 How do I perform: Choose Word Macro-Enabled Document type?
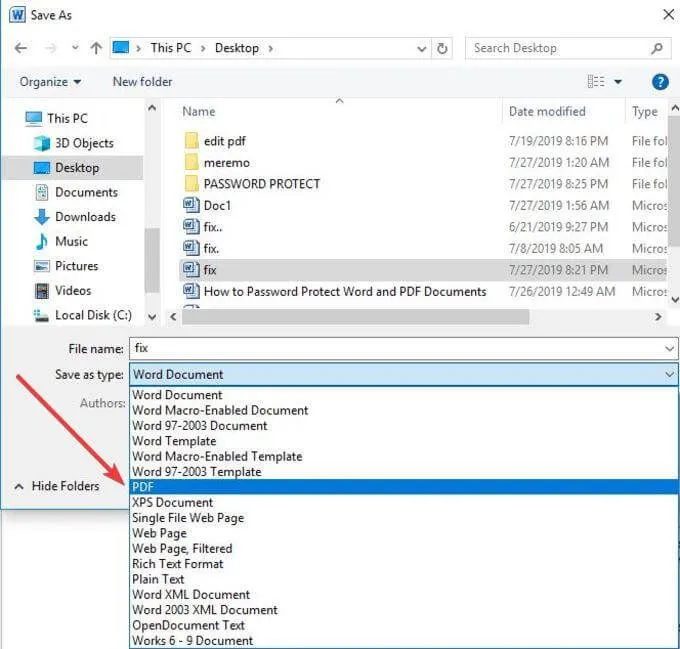(403, 410)
